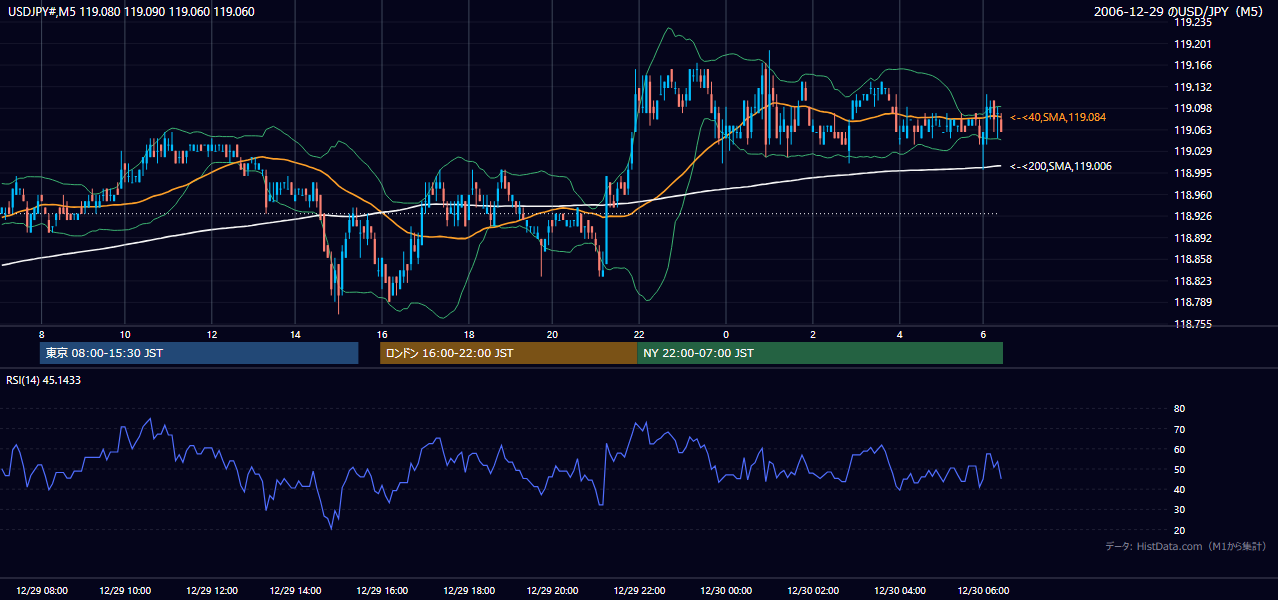Click the 118.926 price axis label
Image resolution: width=1278 pixels, height=600 pixels.
1193,216
